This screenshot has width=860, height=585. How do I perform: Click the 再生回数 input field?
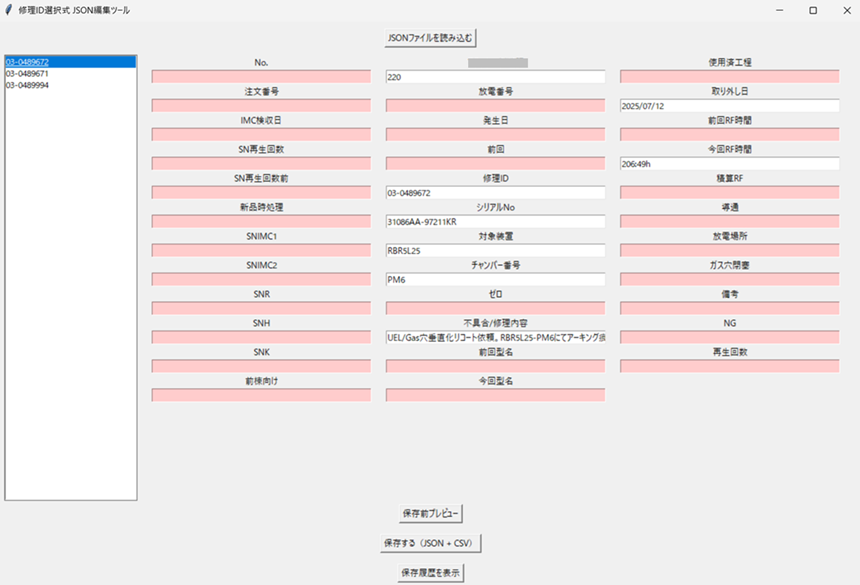pos(729,367)
